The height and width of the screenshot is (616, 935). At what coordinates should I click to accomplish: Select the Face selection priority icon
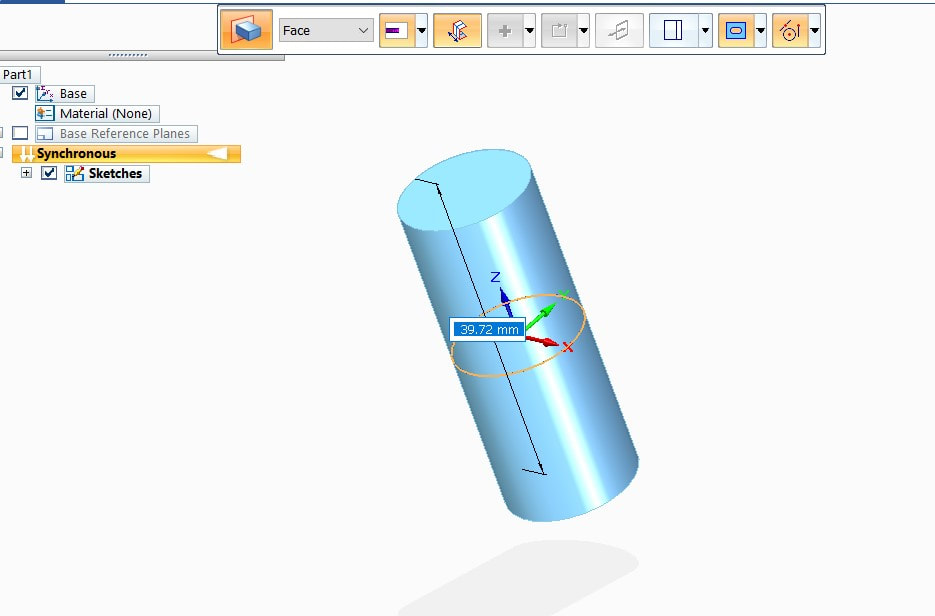(x=246, y=30)
